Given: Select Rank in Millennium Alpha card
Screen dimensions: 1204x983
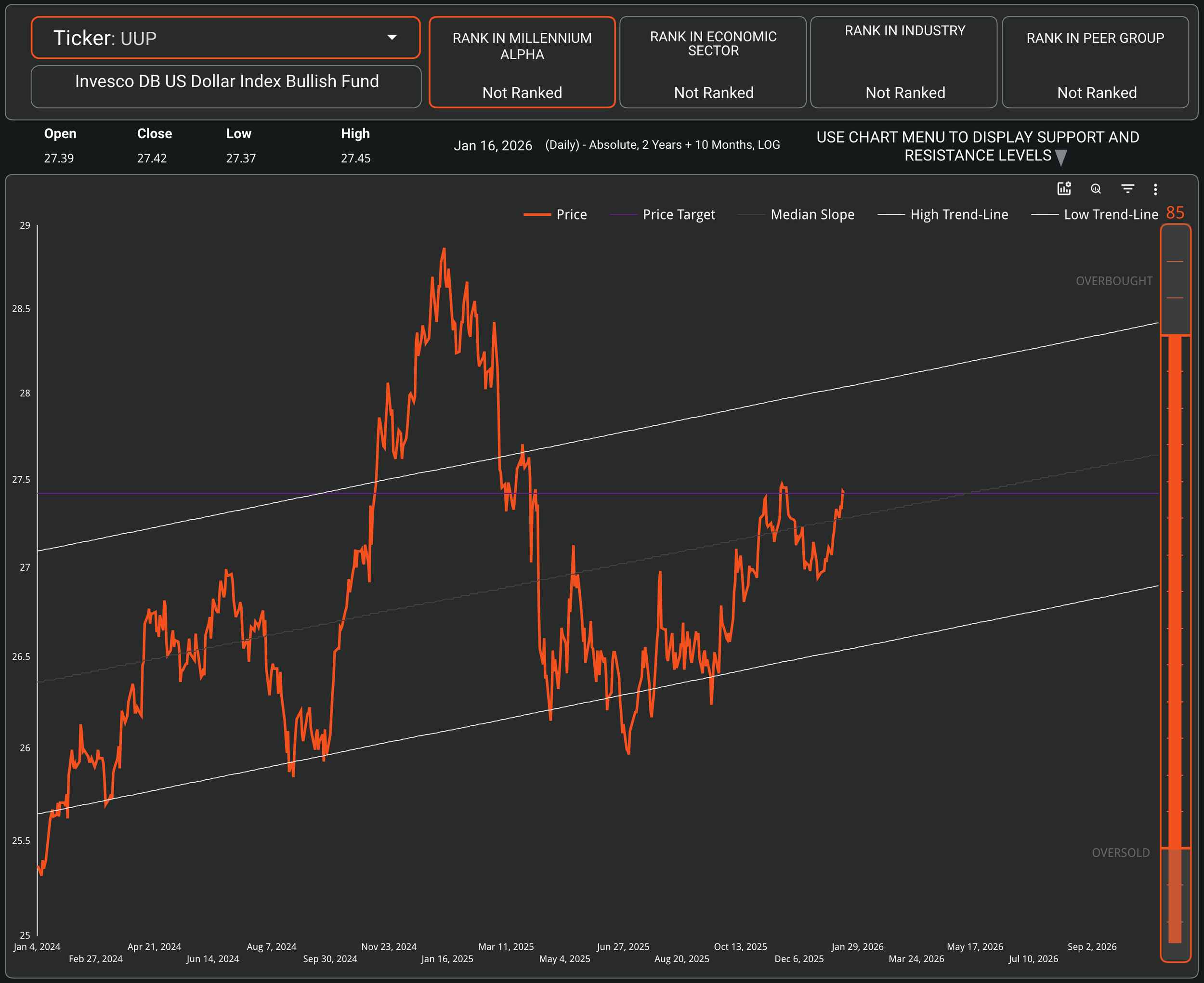Looking at the screenshot, I should coord(522,62).
